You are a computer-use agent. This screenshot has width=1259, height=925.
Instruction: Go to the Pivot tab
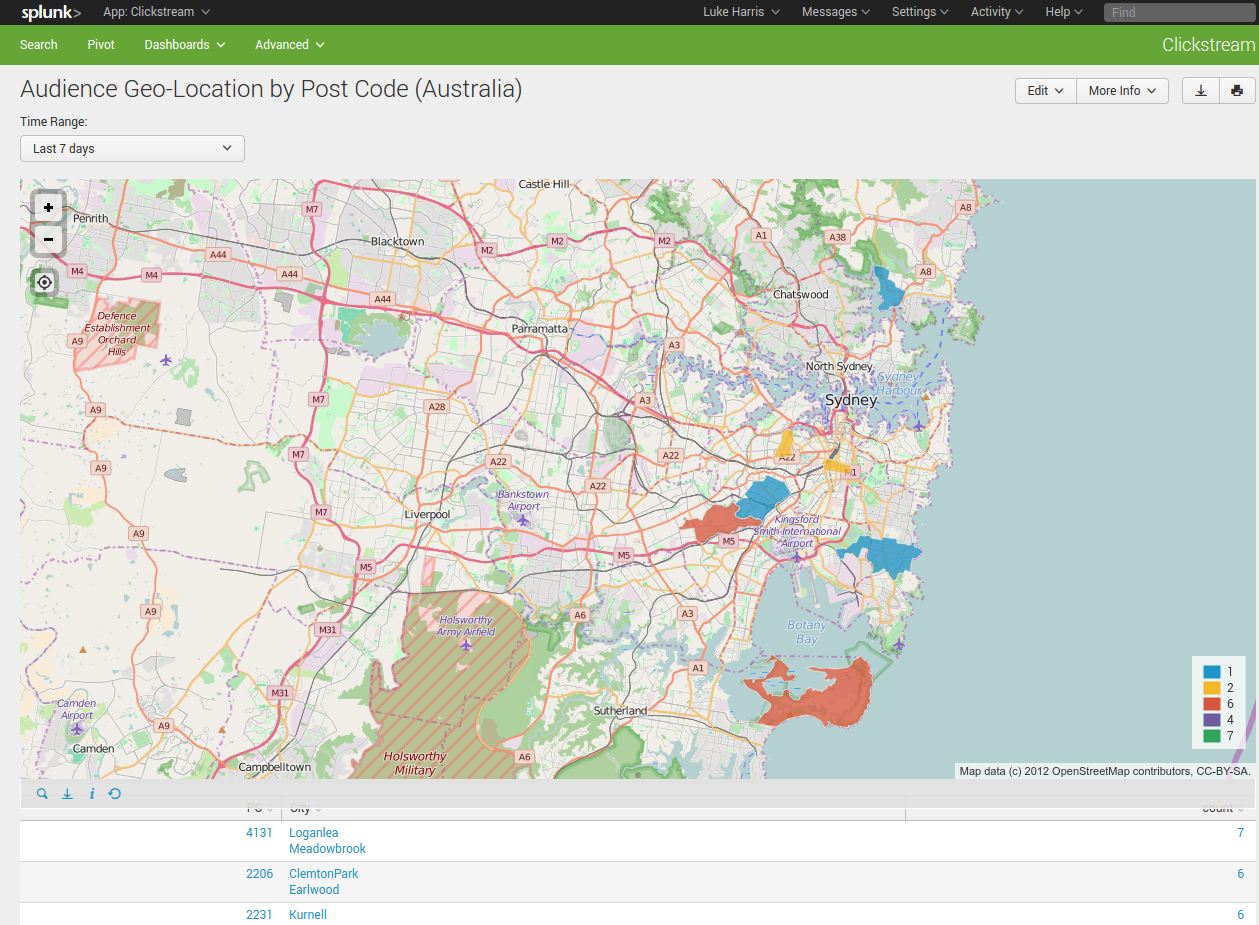[101, 45]
